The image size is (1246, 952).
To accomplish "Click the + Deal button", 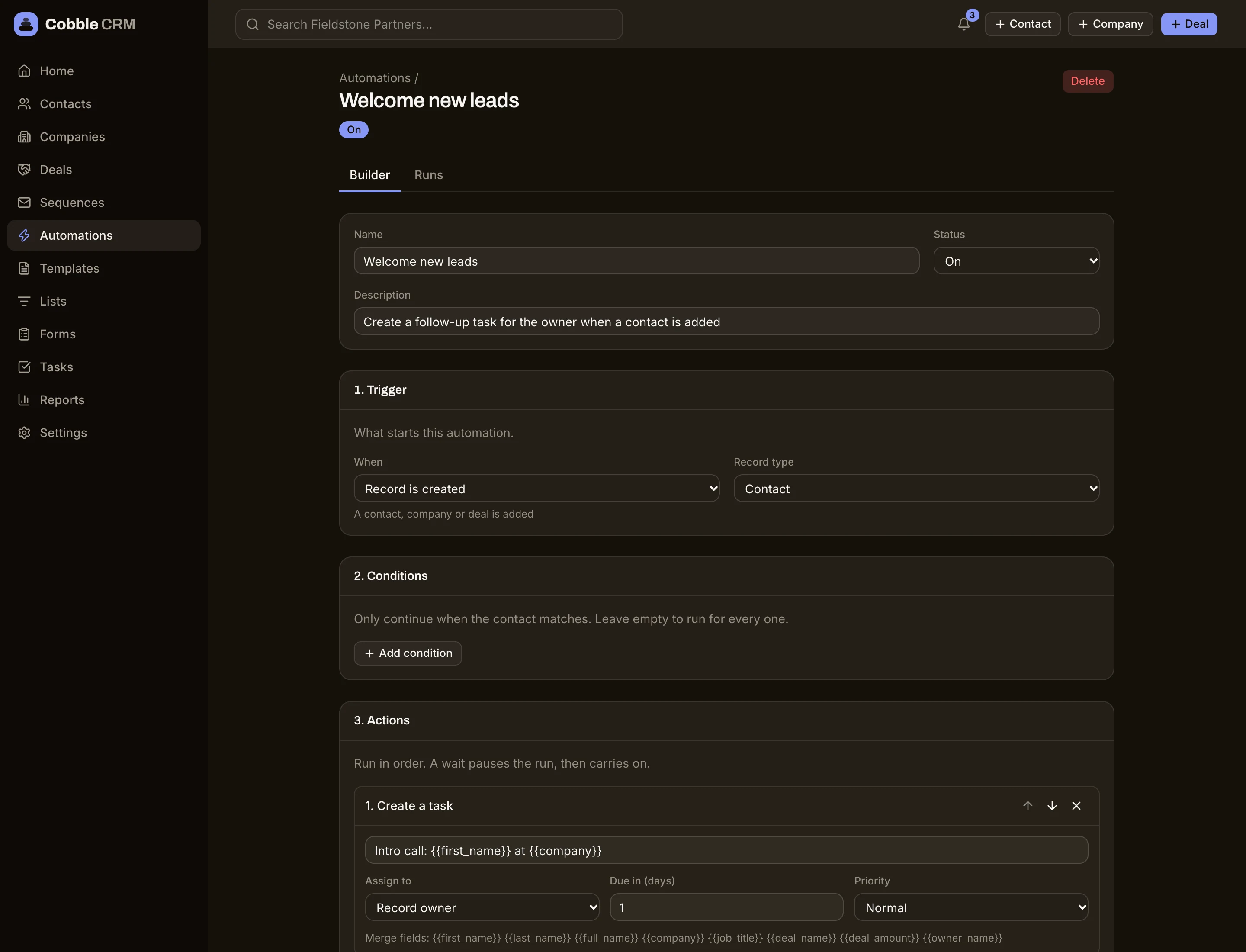I will coord(1189,24).
